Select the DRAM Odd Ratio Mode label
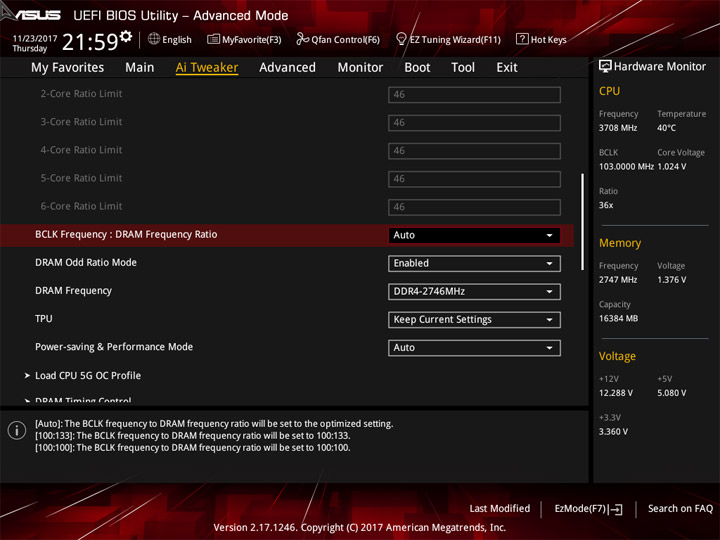The height and width of the screenshot is (540, 720). 86,263
